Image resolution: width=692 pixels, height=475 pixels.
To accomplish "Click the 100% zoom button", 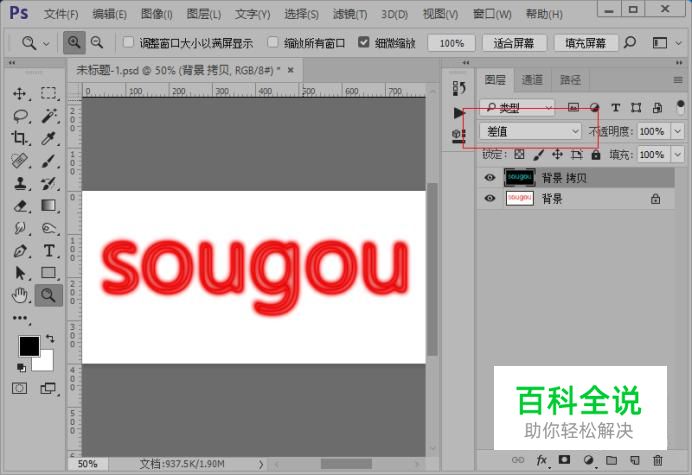I will click(451, 43).
